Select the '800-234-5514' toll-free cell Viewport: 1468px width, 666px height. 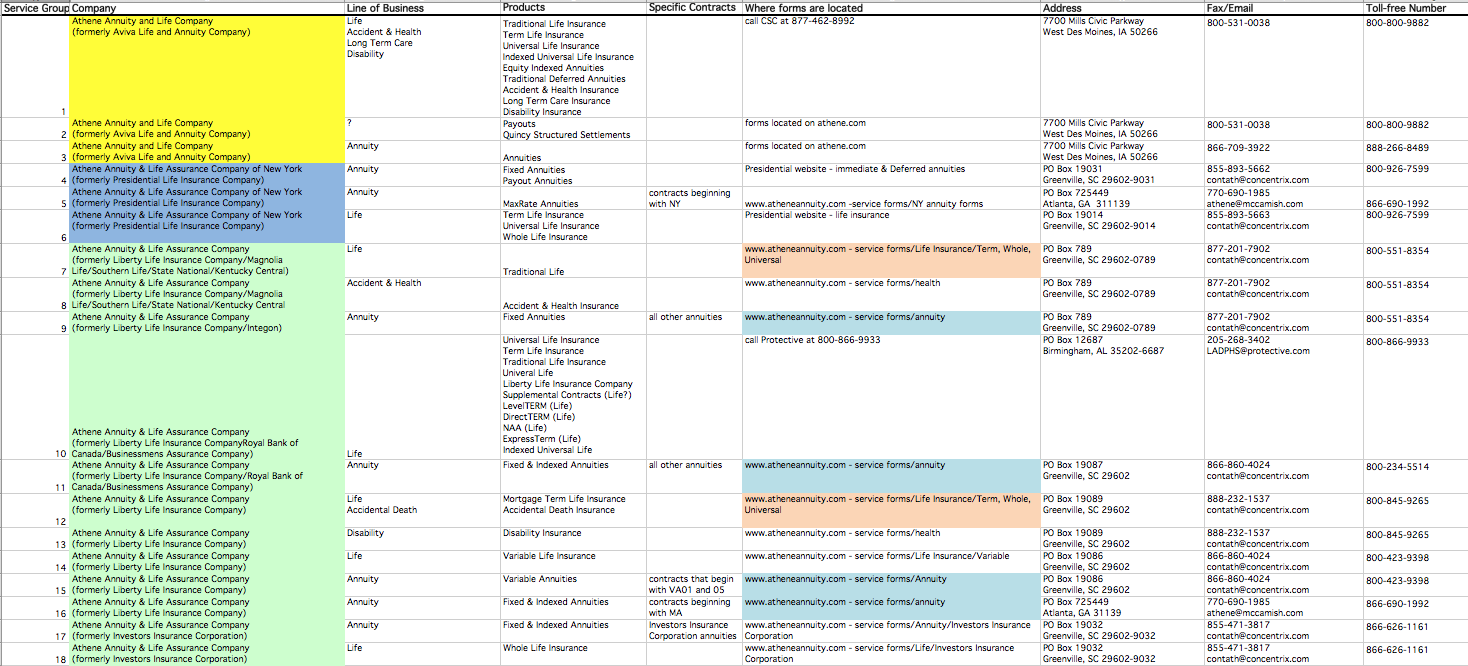point(1415,476)
